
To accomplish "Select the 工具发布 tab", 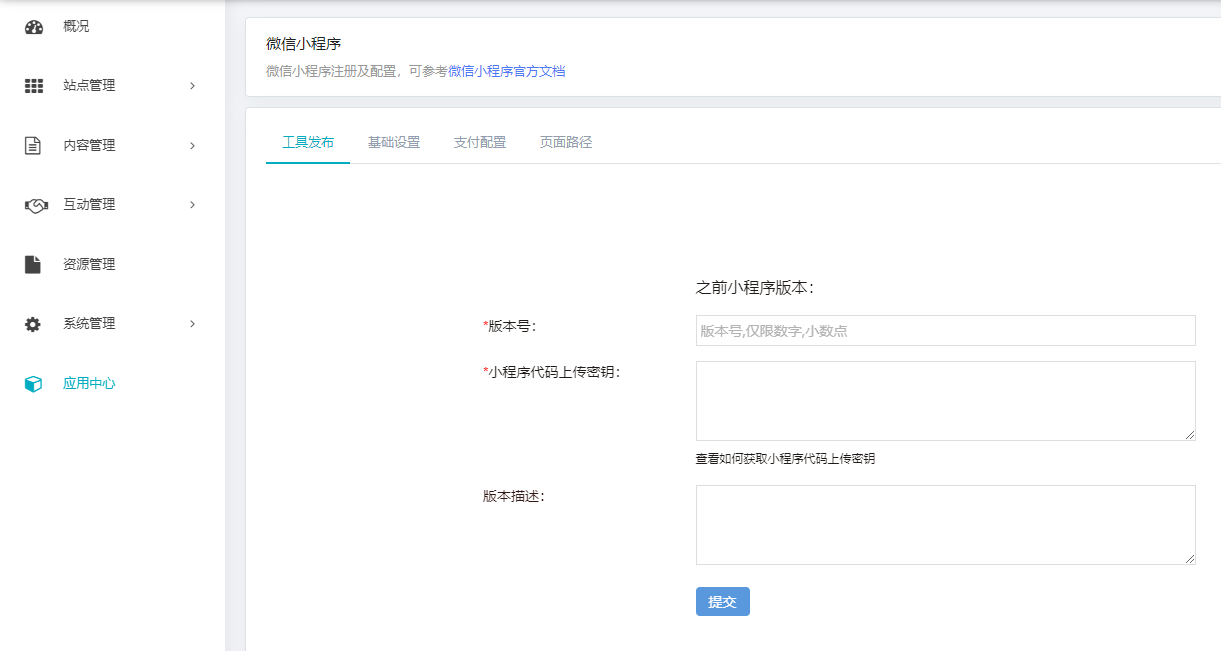I will pos(308,142).
